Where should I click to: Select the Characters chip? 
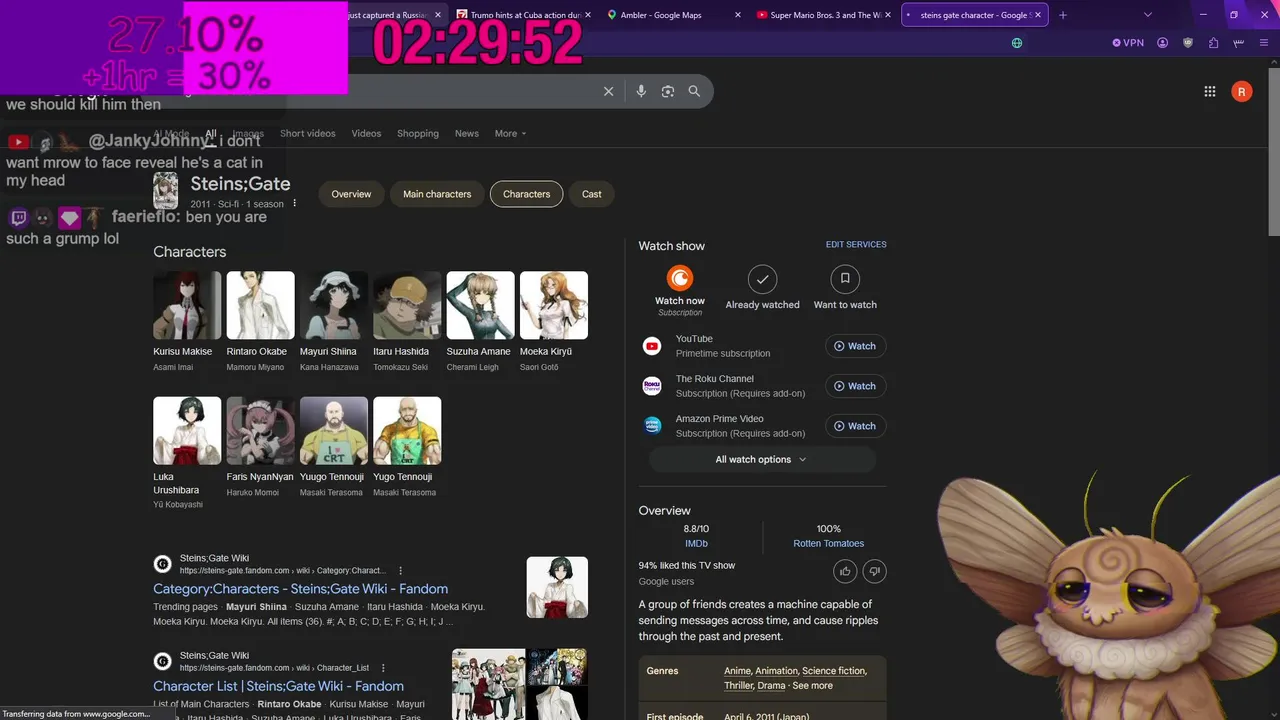click(x=527, y=194)
